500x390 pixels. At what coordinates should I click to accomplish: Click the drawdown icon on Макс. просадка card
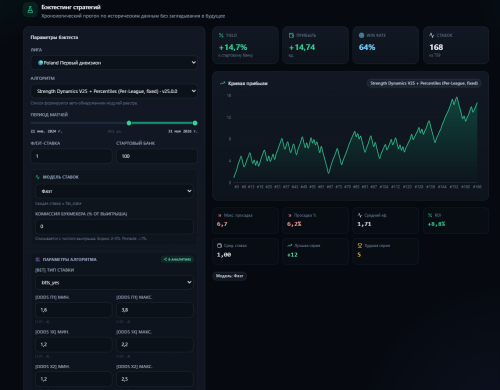pos(219,215)
